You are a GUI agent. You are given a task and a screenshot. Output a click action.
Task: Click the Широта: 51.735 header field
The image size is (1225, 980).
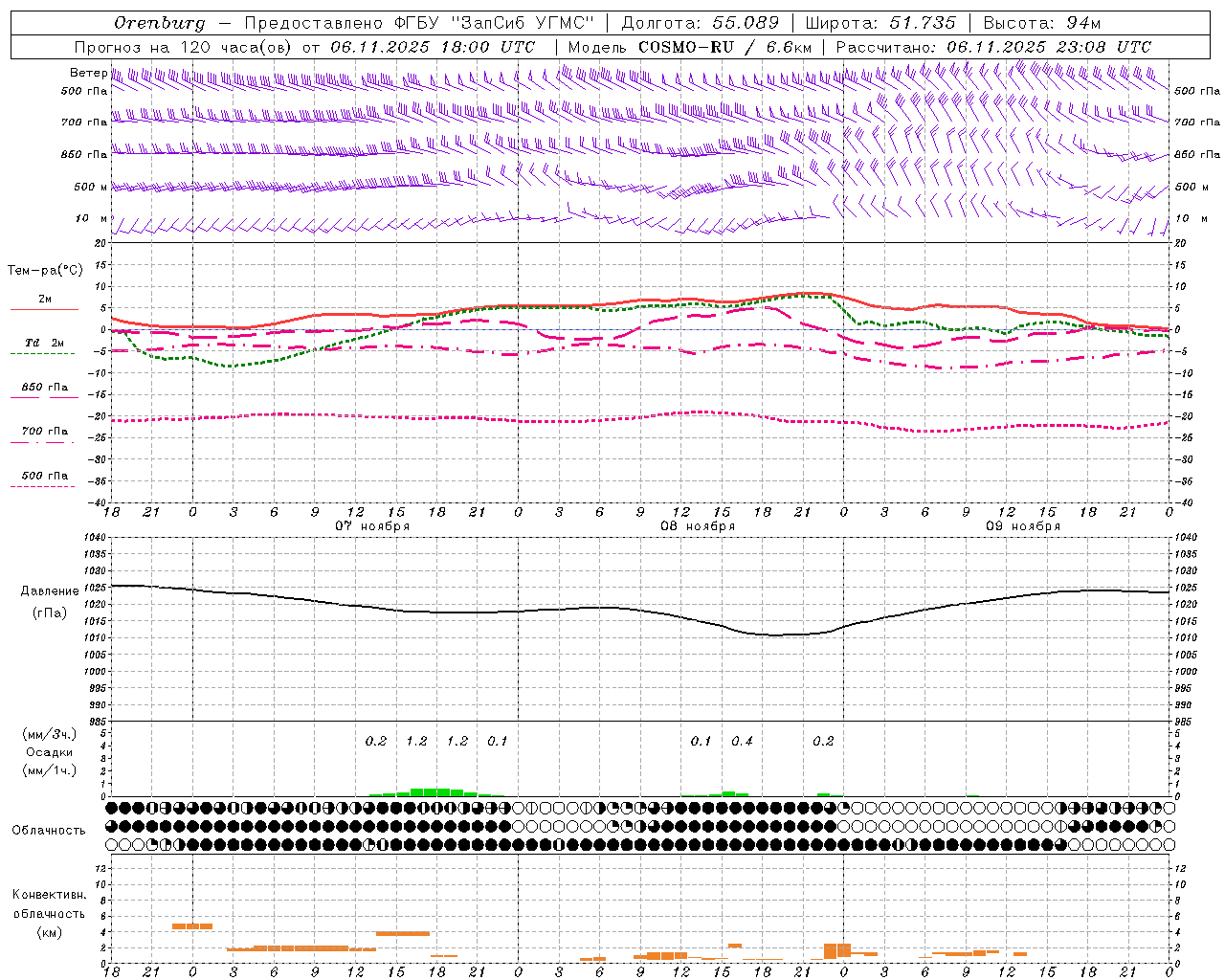point(880,23)
